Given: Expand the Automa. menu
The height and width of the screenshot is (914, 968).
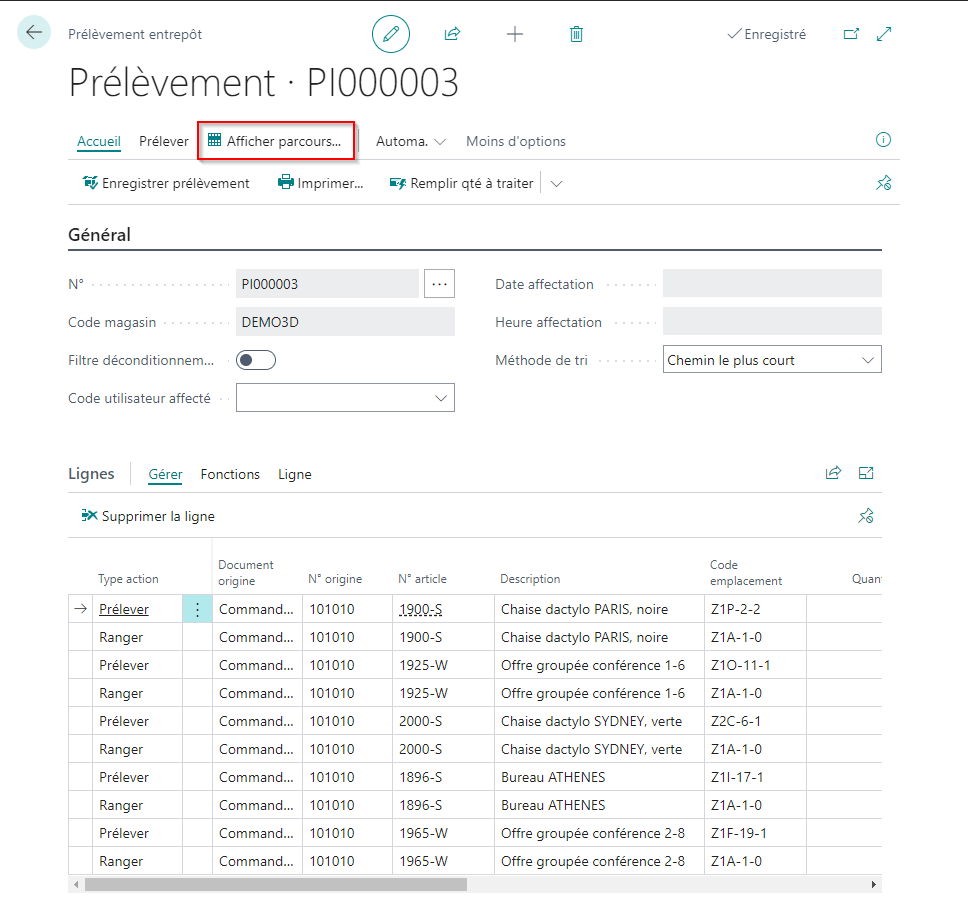Looking at the screenshot, I should [411, 141].
